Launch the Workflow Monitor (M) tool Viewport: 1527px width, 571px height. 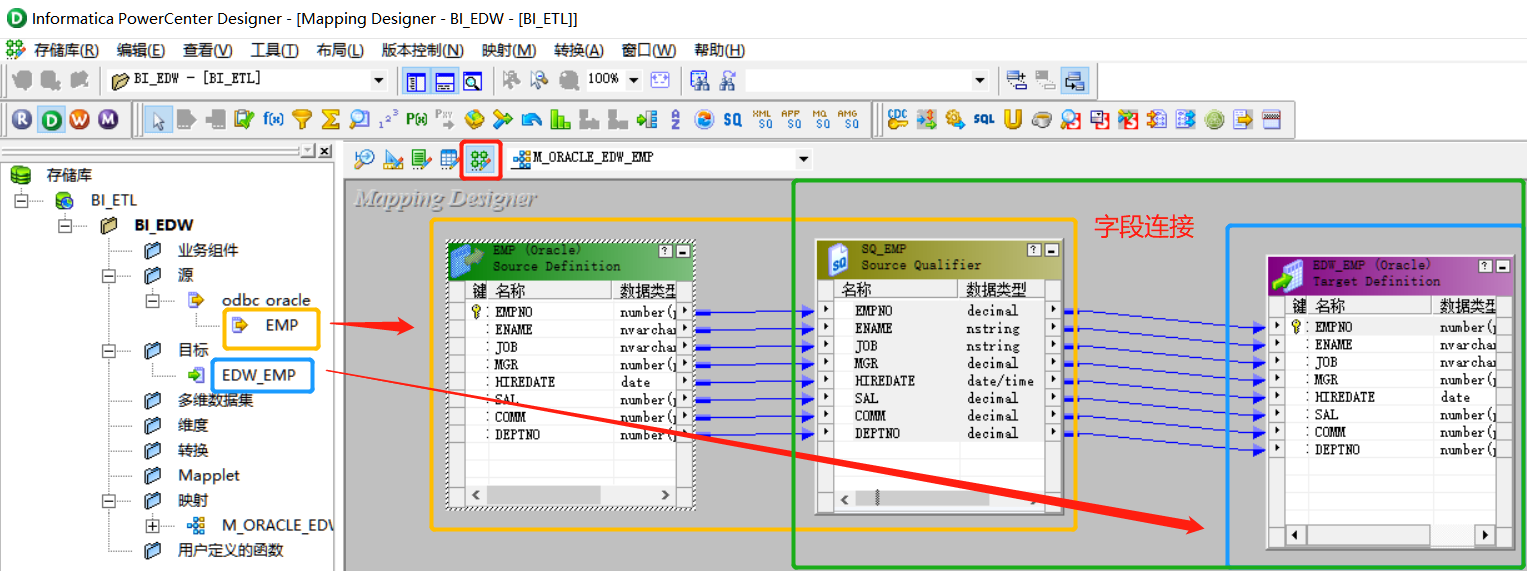point(108,120)
